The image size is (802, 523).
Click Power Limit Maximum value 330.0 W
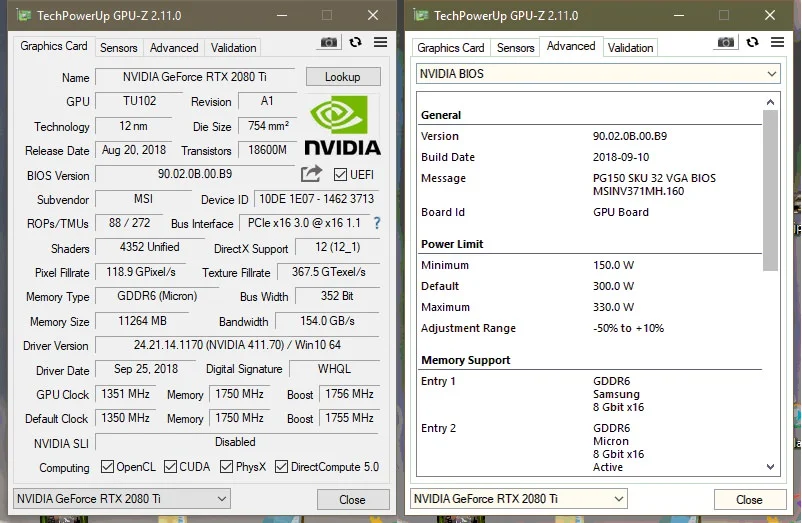coord(613,307)
